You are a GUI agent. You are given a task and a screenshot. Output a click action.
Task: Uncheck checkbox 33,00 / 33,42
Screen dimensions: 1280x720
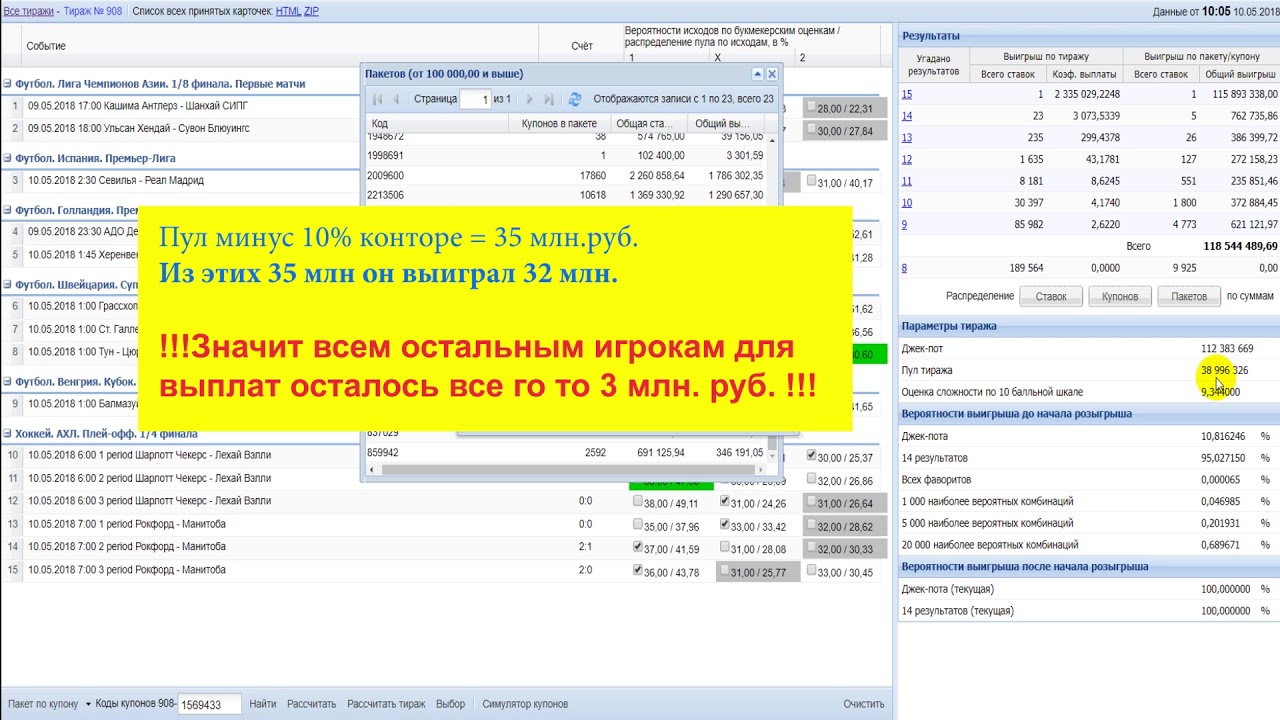point(725,525)
